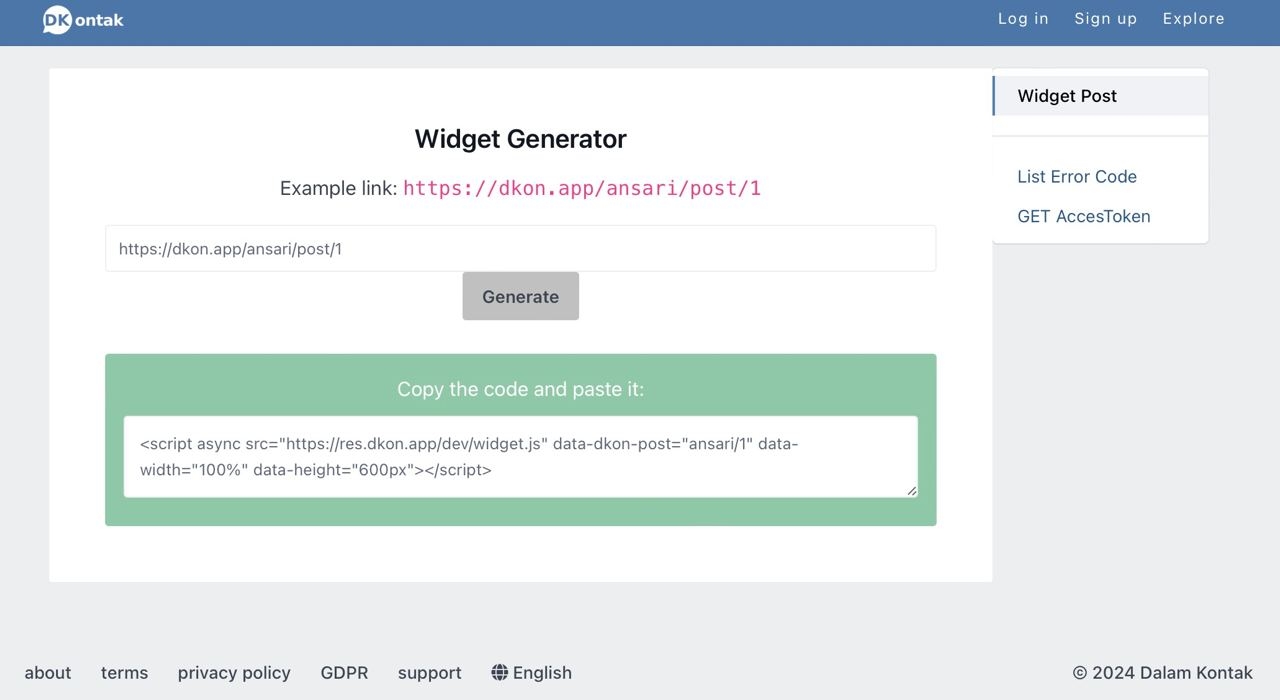Open the GDPR footer link
The width and height of the screenshot is (1280, 700).
coord(344,673)
